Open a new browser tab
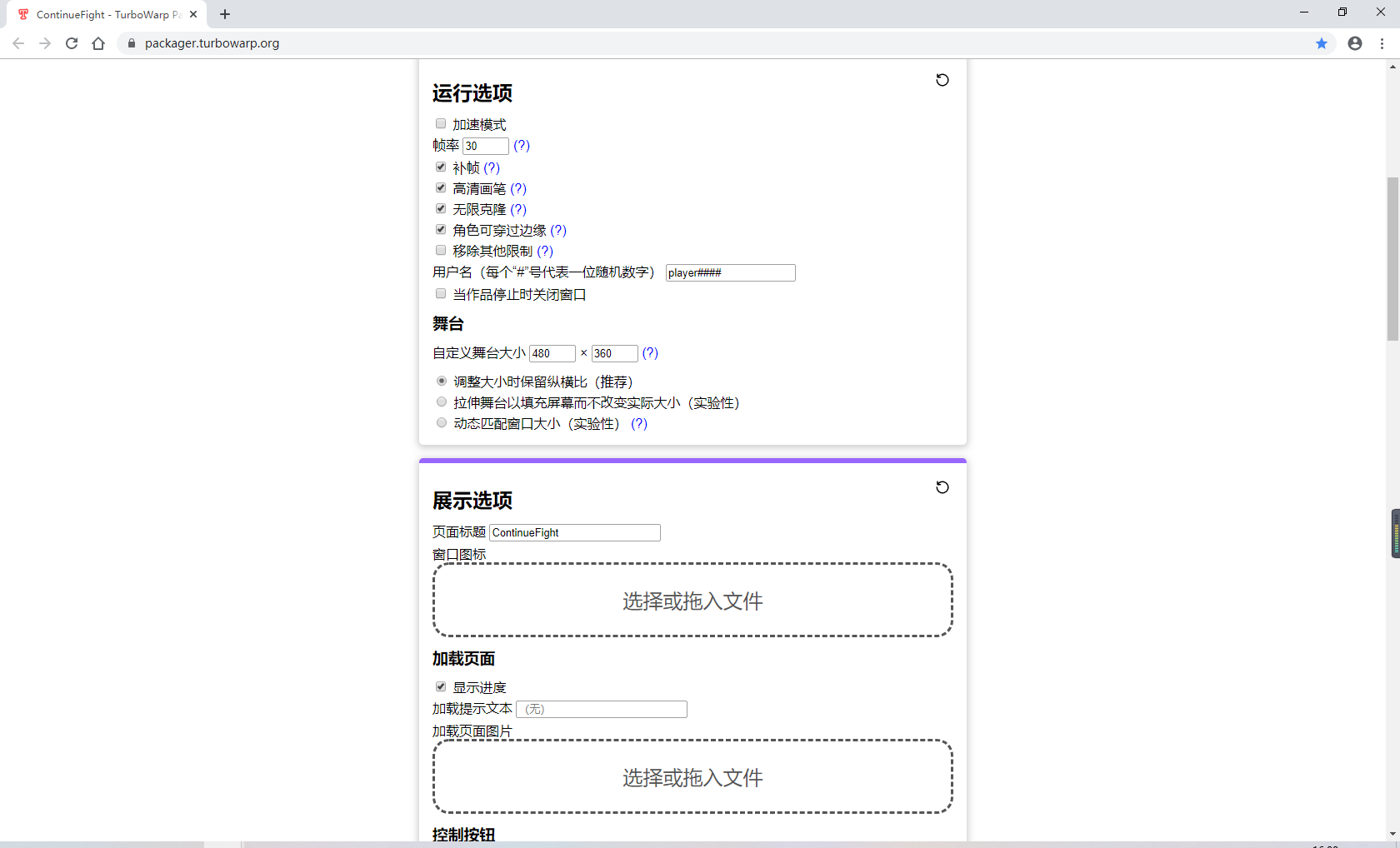Image resolution: width=1400 pixels, height=848 pixels. 225,14
